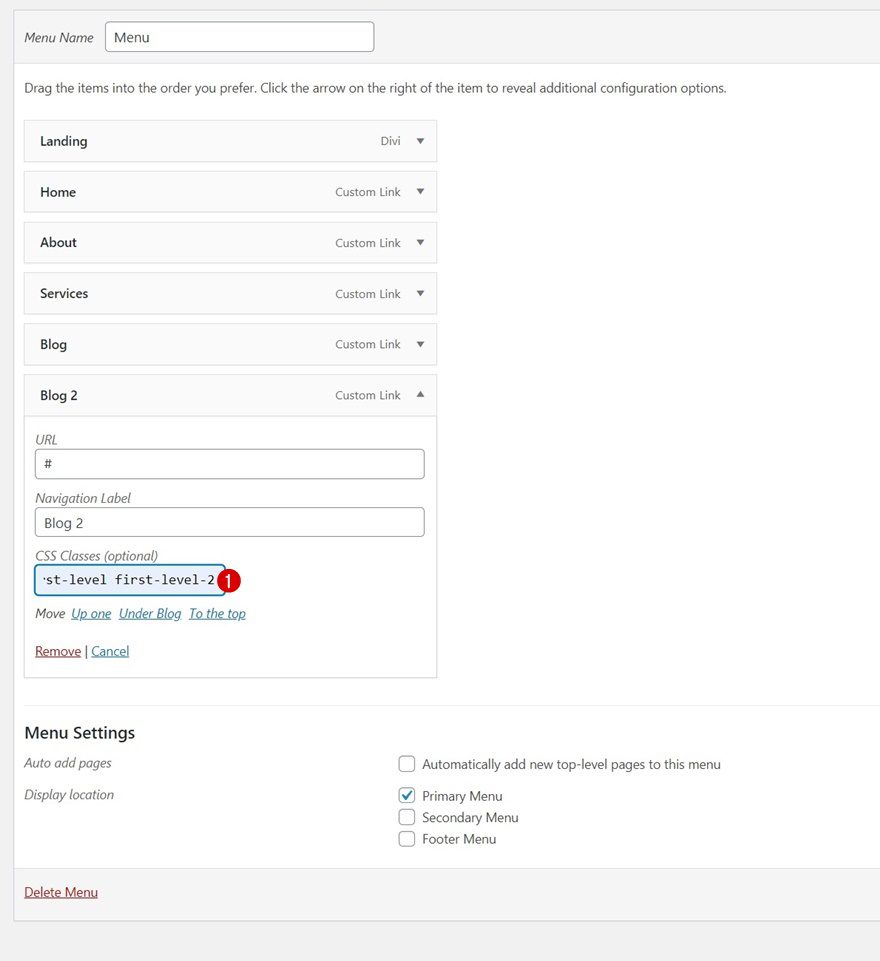Image resolution: width=880 pixels, height=961 pixels.
Task: Select the Navigation Label field text
Action: (x=229, y=522)
